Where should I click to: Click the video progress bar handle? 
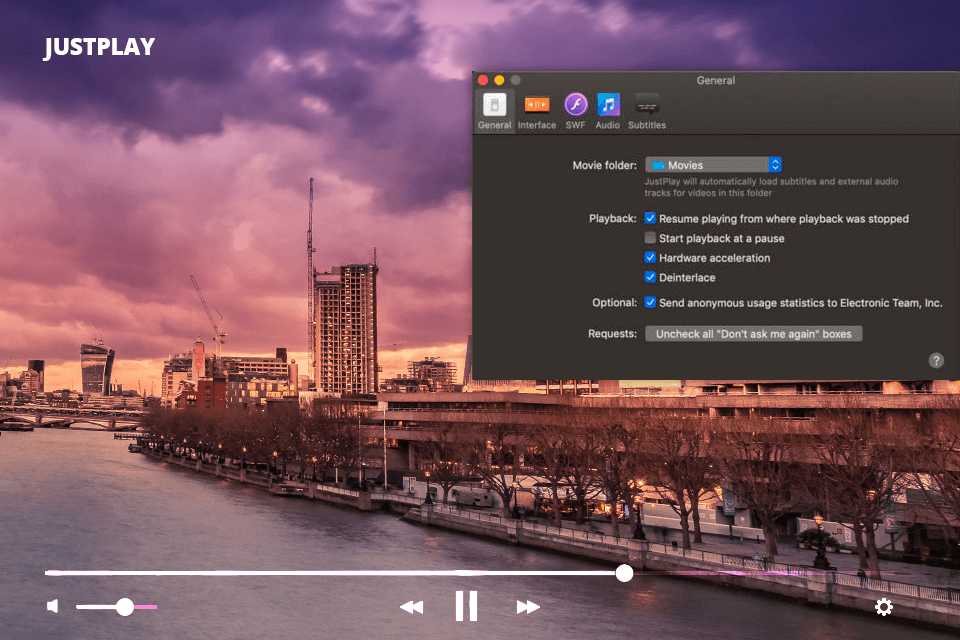tap(624, 573)
